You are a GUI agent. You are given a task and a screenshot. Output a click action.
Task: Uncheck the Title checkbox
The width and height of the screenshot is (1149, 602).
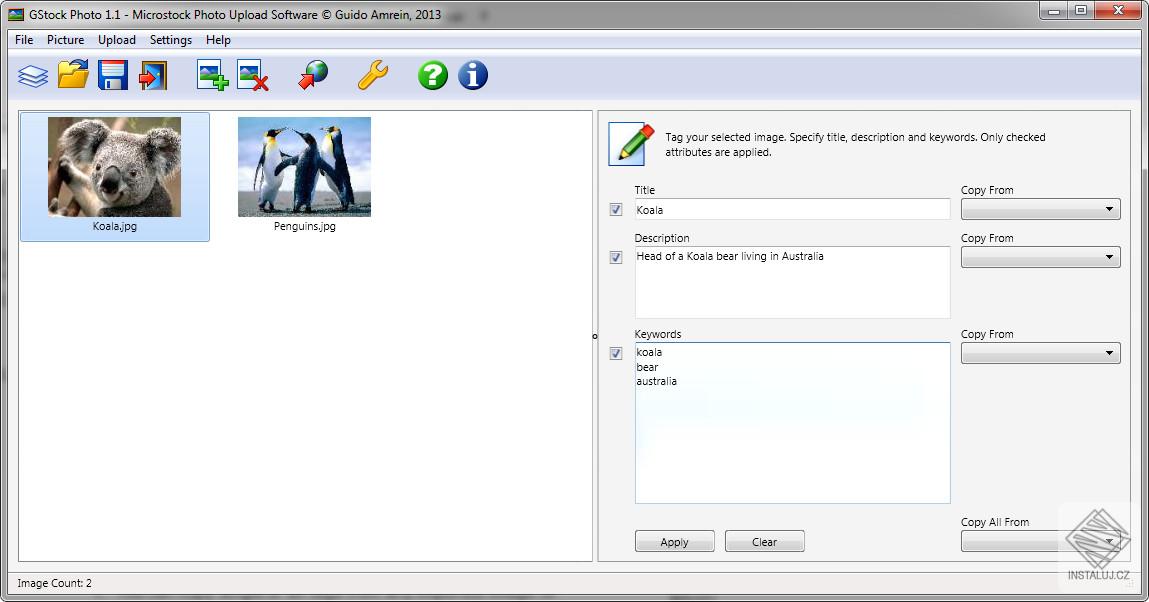[616, 209]
